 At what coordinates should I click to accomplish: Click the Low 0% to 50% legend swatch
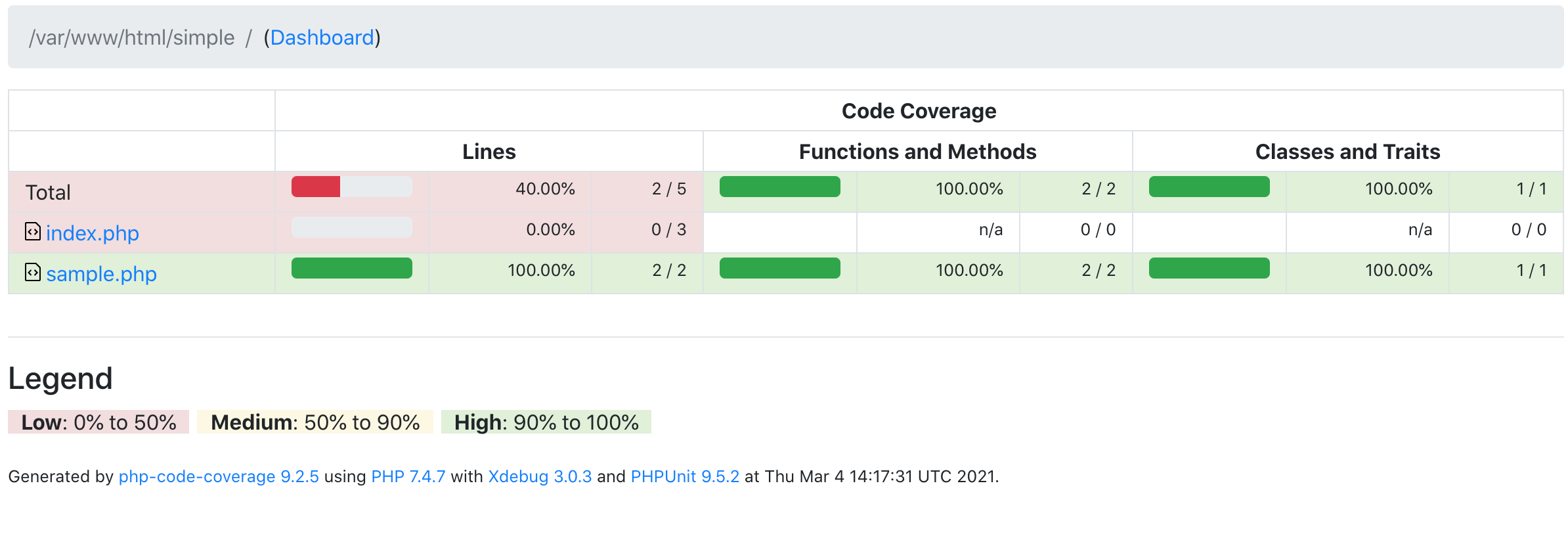[x=98, y=422]
